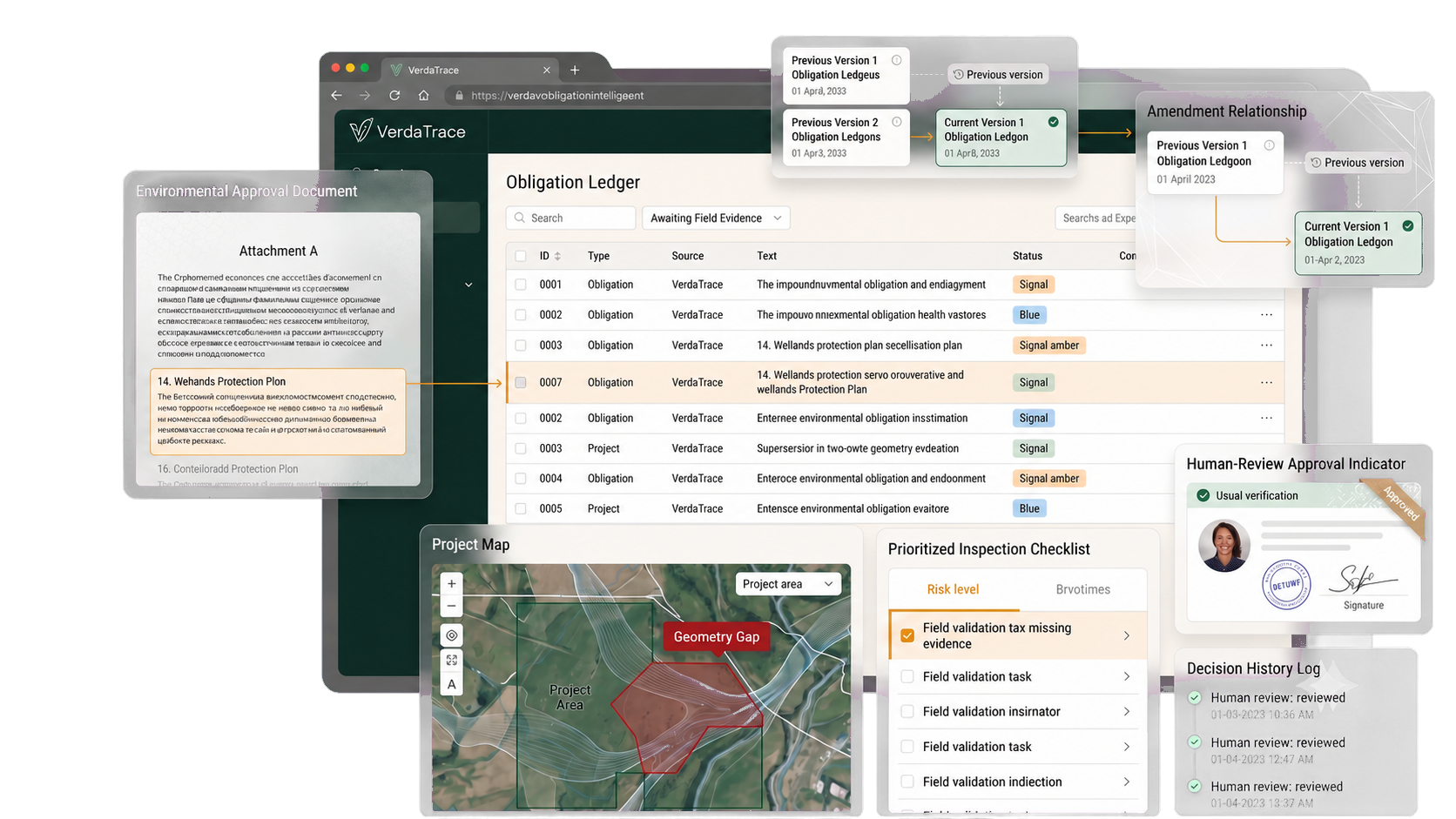Screen dimensions: 1456x819
Task: Open more options for row 0007
Action: point(1266,383)
